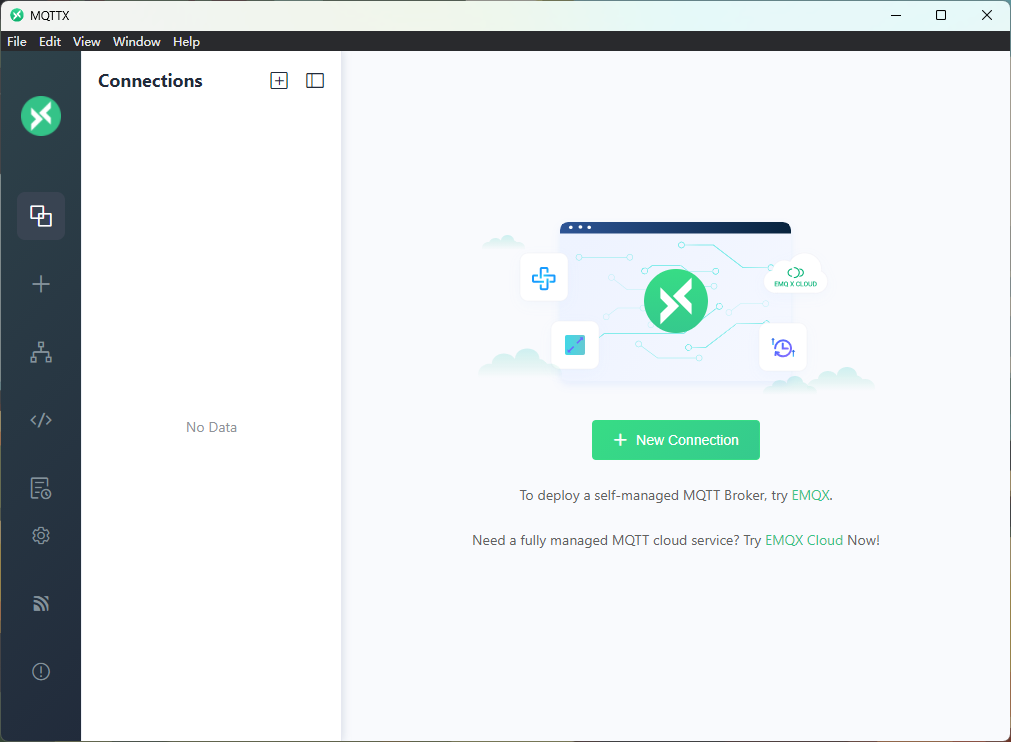Open the View menu
Image resolution: width=1011 pixels, height=742 pixels.
coord(87,42)
